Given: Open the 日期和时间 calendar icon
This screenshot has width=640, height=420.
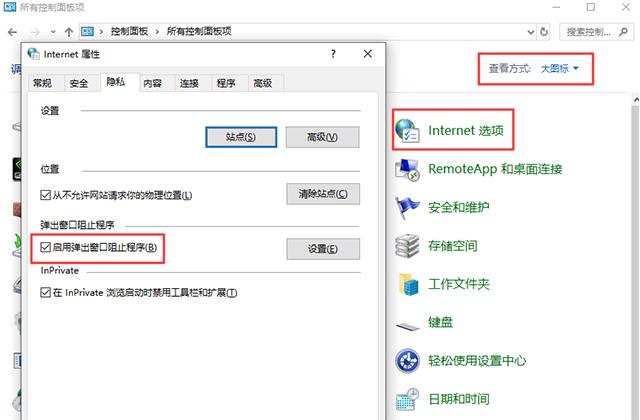Looking at the screenshot, I should click(x=407, y=399).
